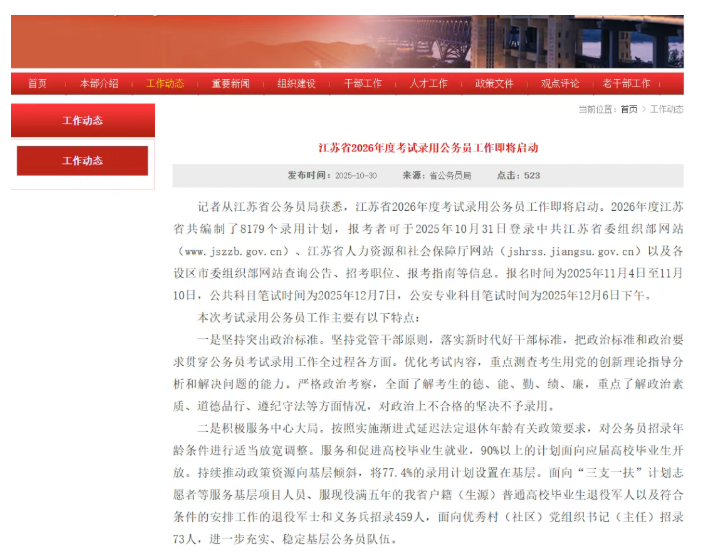The width and height of the screenshot is (708, 558).
Task: Click 工作动态 in the breadcrumb trail
Action: (x=667, y=109)
